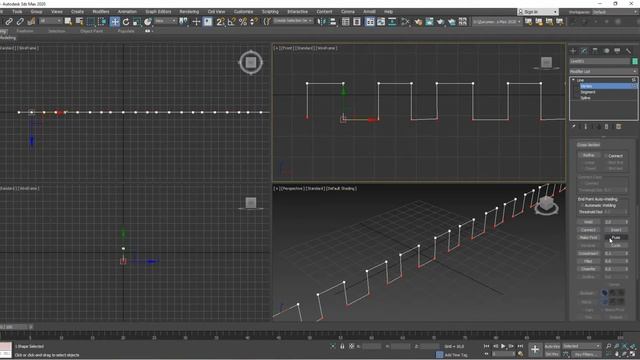This screenshot has height=360, width=640.
Task: Switch to the Object Paint ribbon tab
Action: pos(91,31)
